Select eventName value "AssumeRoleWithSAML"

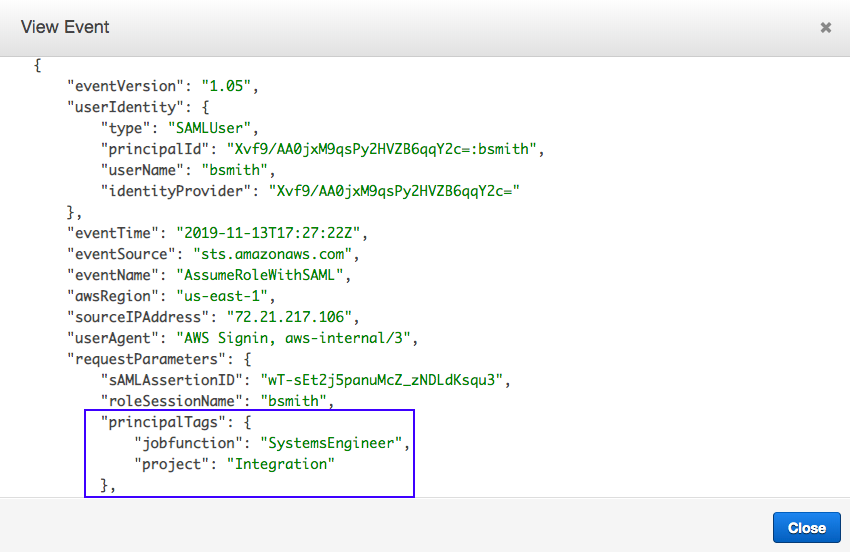pos(260,275)
